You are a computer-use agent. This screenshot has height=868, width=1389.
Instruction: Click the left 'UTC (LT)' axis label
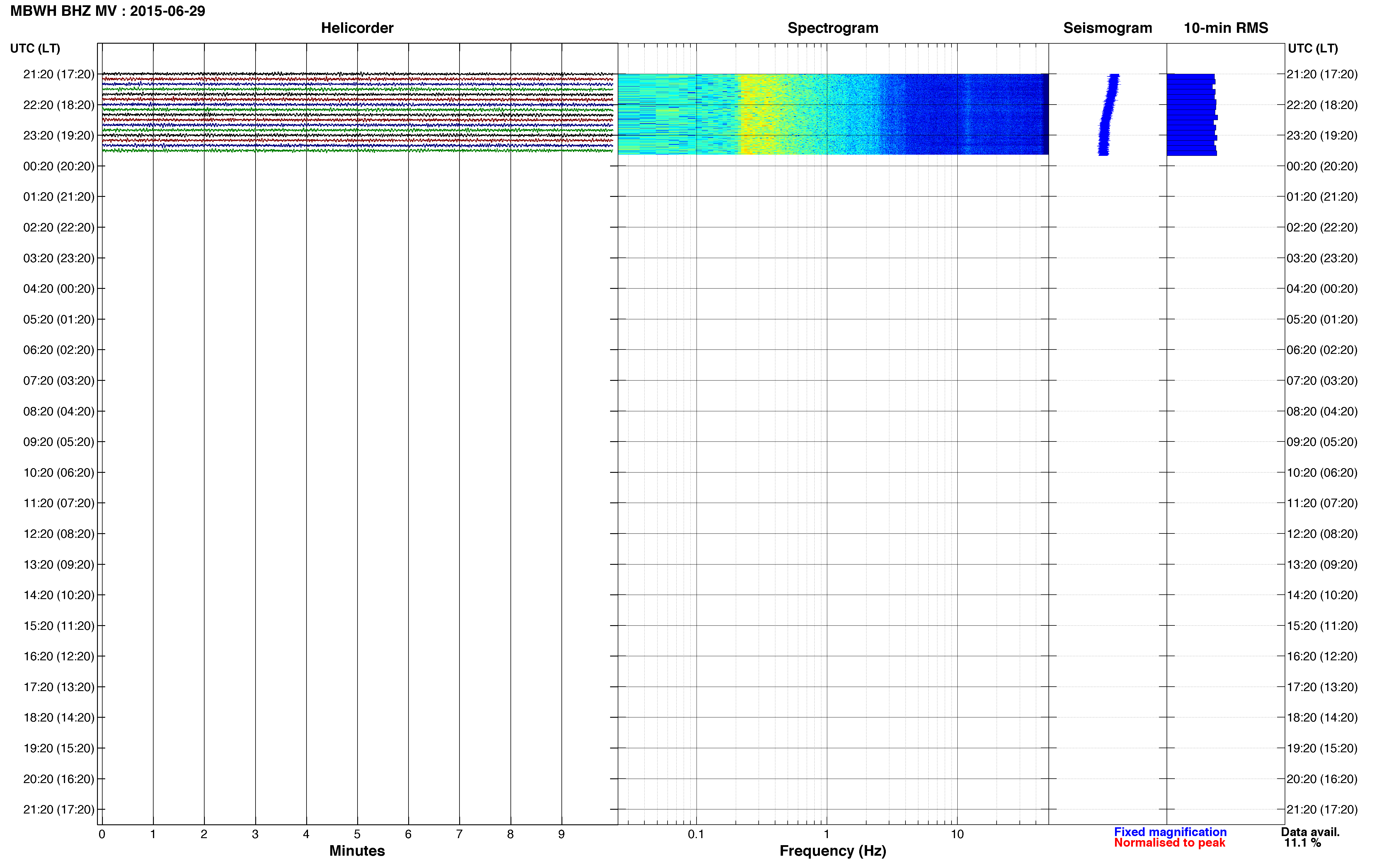tap(35, 48)
